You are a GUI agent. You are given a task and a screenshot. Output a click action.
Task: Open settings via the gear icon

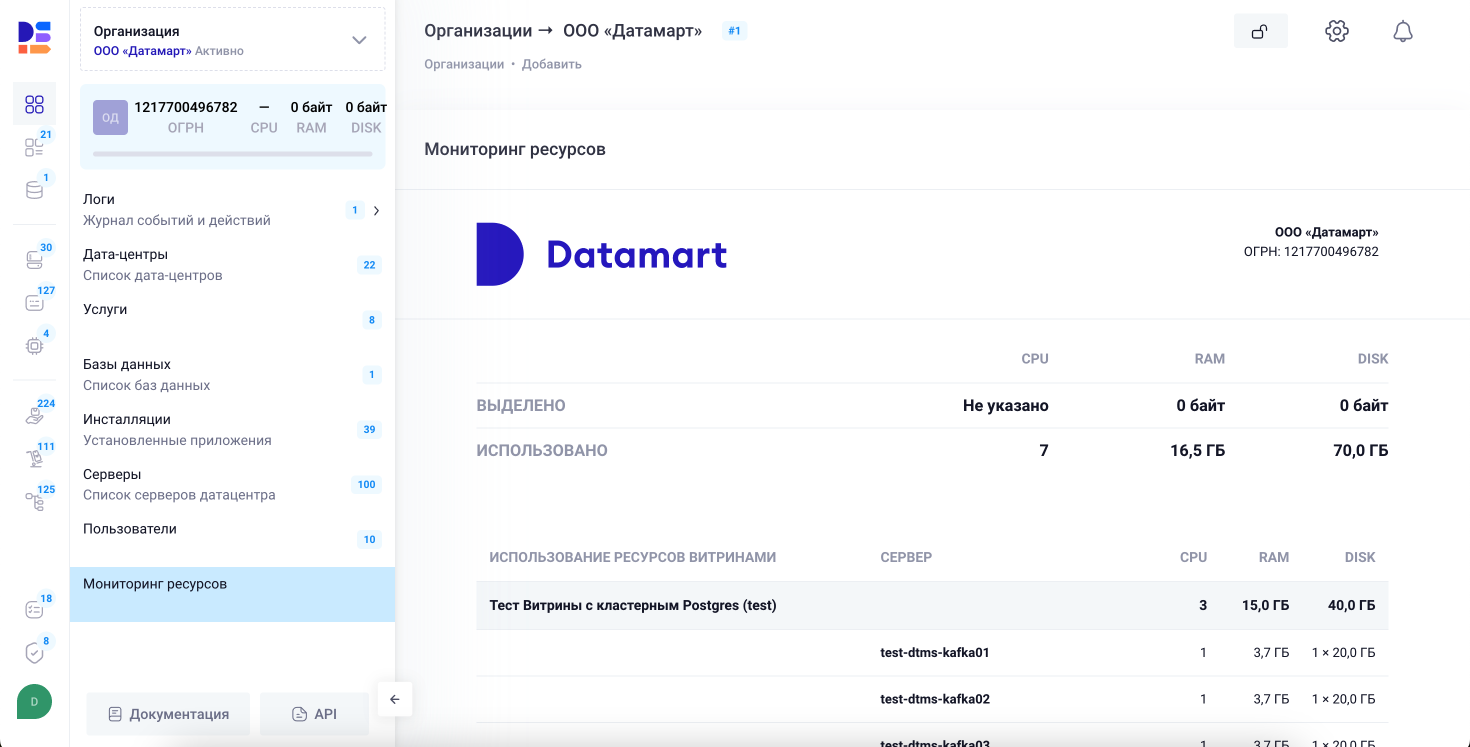click(x=1337, y=31)
